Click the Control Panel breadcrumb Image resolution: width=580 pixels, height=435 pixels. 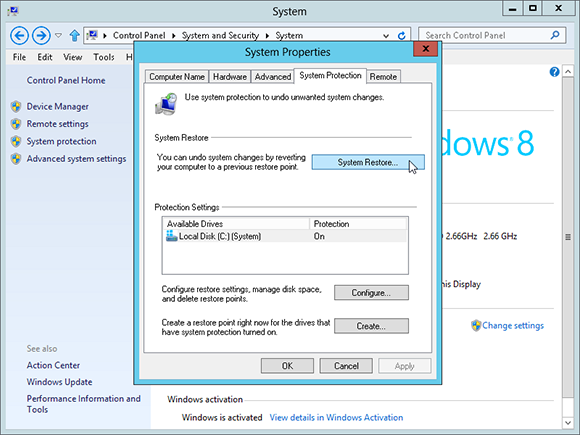(139, 36)
